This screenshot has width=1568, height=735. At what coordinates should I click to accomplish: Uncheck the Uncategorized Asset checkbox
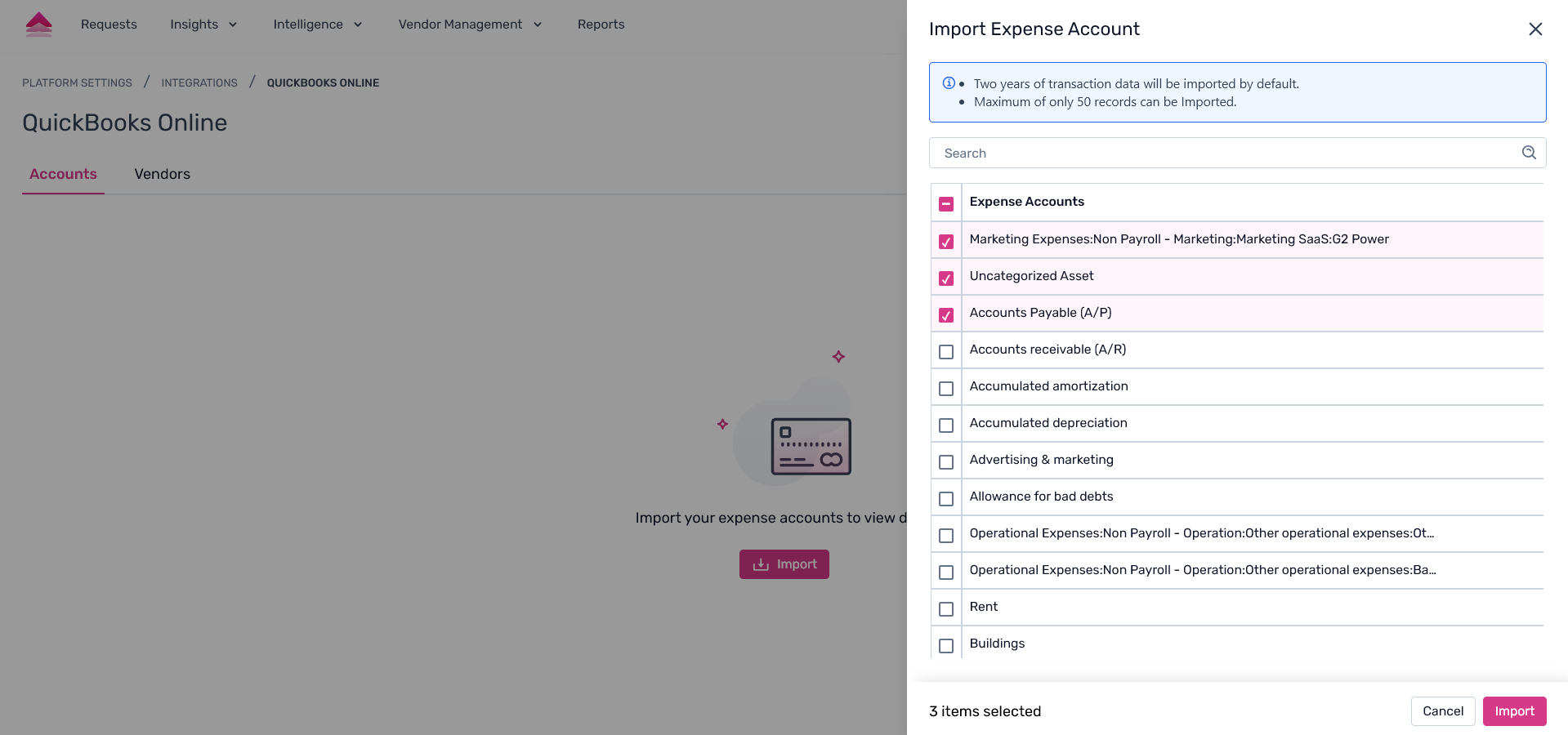tap(946, 278)
